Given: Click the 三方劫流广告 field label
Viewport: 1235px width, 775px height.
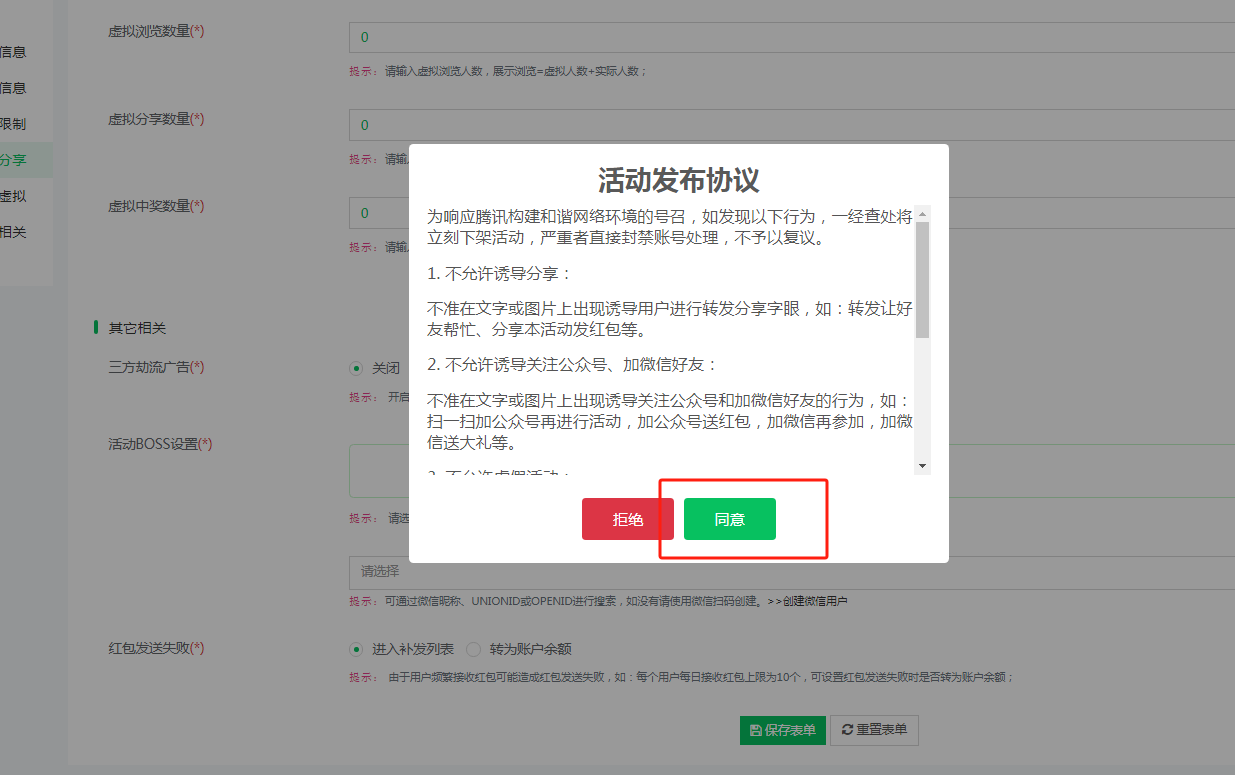Looking at the screenshot, I should pyautogui.click(x=156, y=367).
